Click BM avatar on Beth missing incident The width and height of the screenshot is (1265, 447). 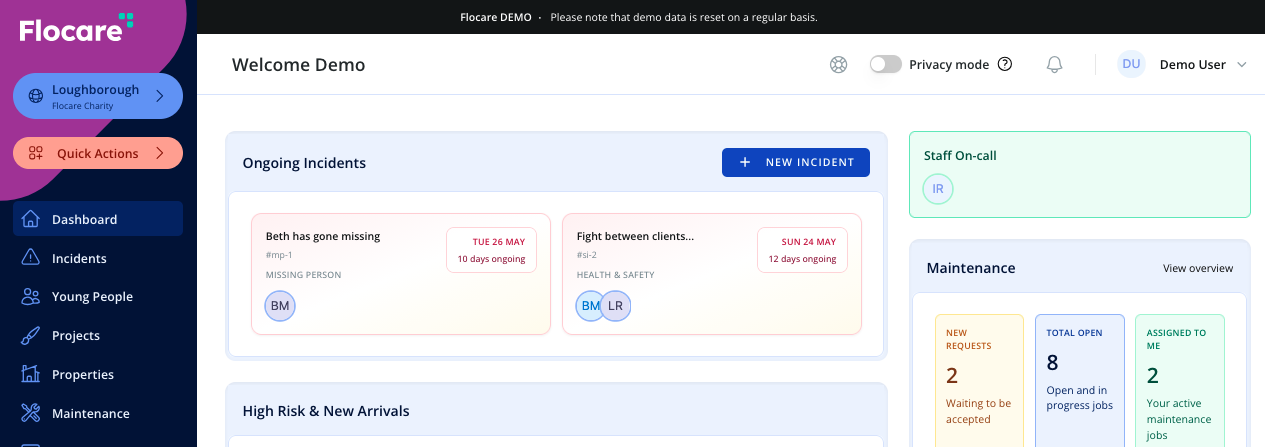280,306
